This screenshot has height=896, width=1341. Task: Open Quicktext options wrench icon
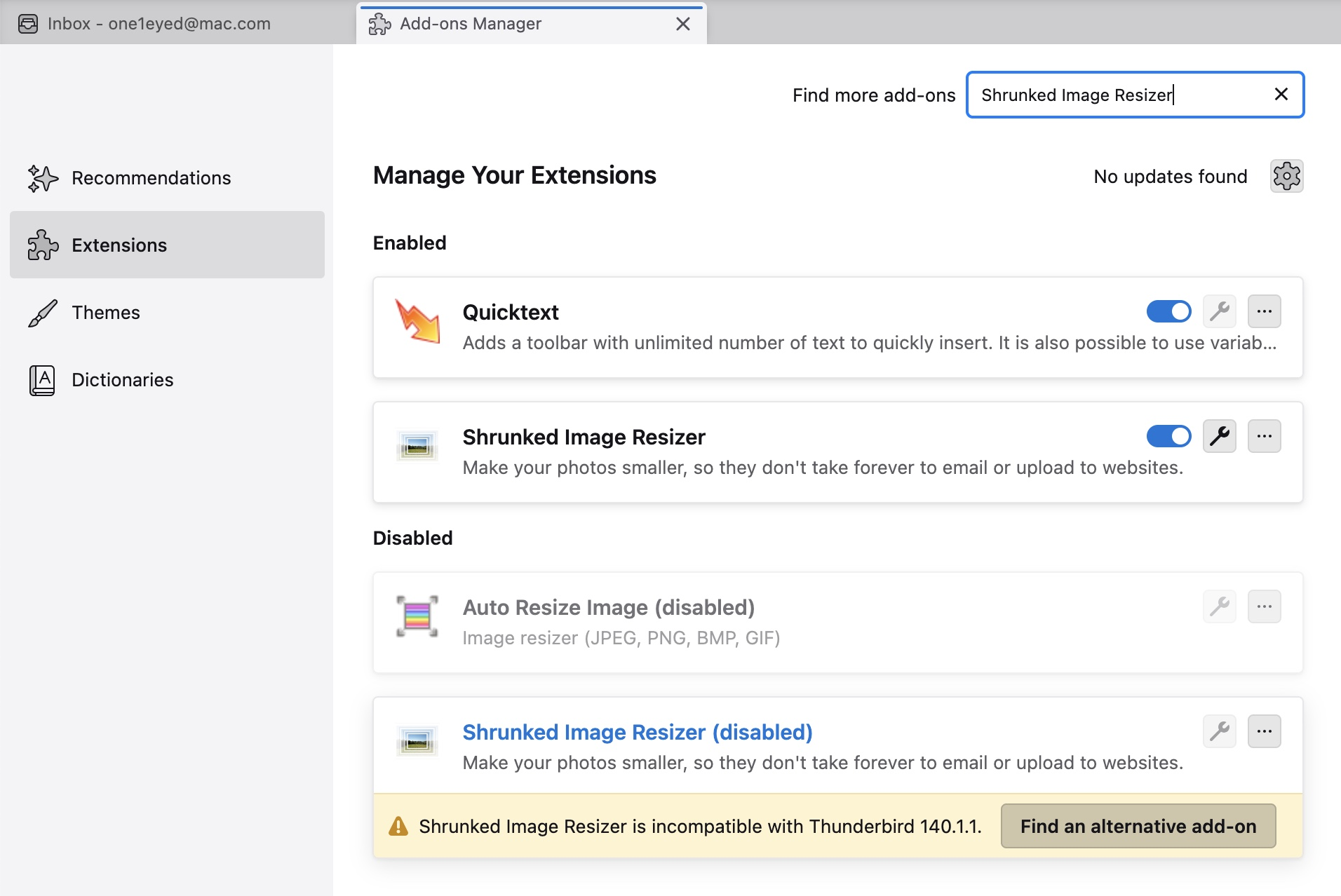1220,311
